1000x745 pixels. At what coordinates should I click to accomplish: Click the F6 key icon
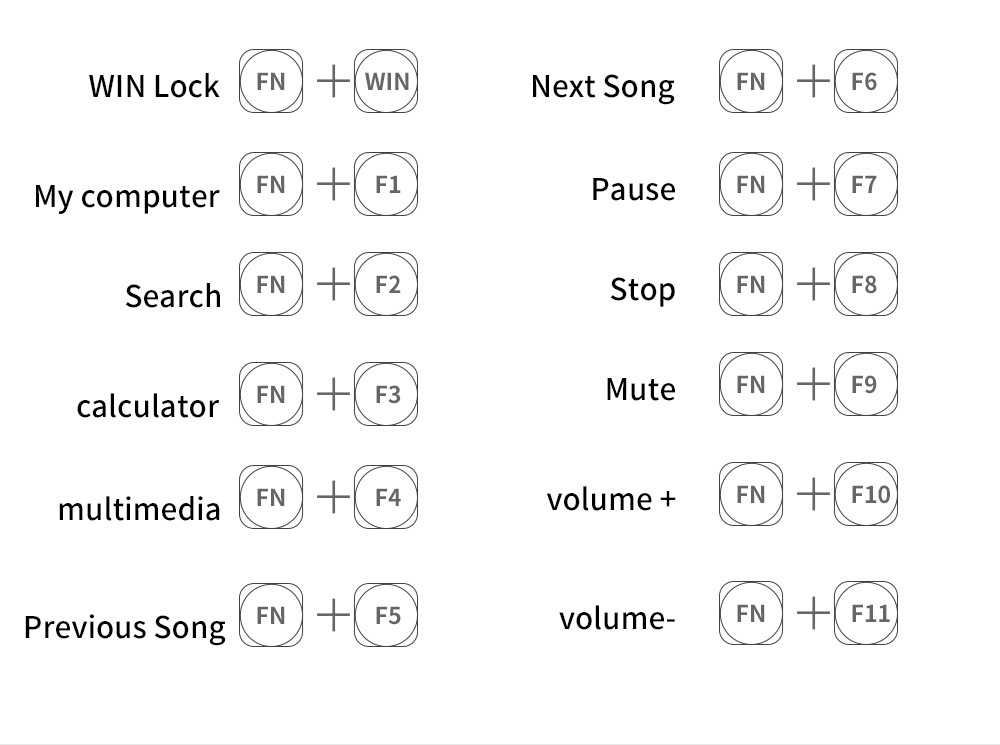coord(865,82)
